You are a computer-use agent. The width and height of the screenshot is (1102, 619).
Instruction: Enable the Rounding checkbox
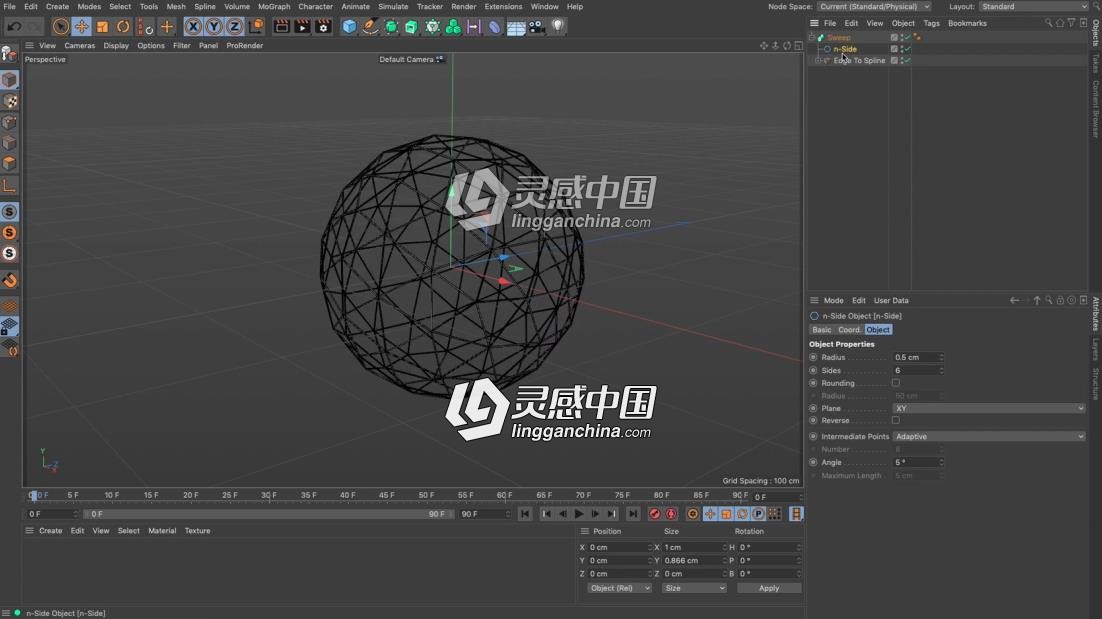(895, 383)
